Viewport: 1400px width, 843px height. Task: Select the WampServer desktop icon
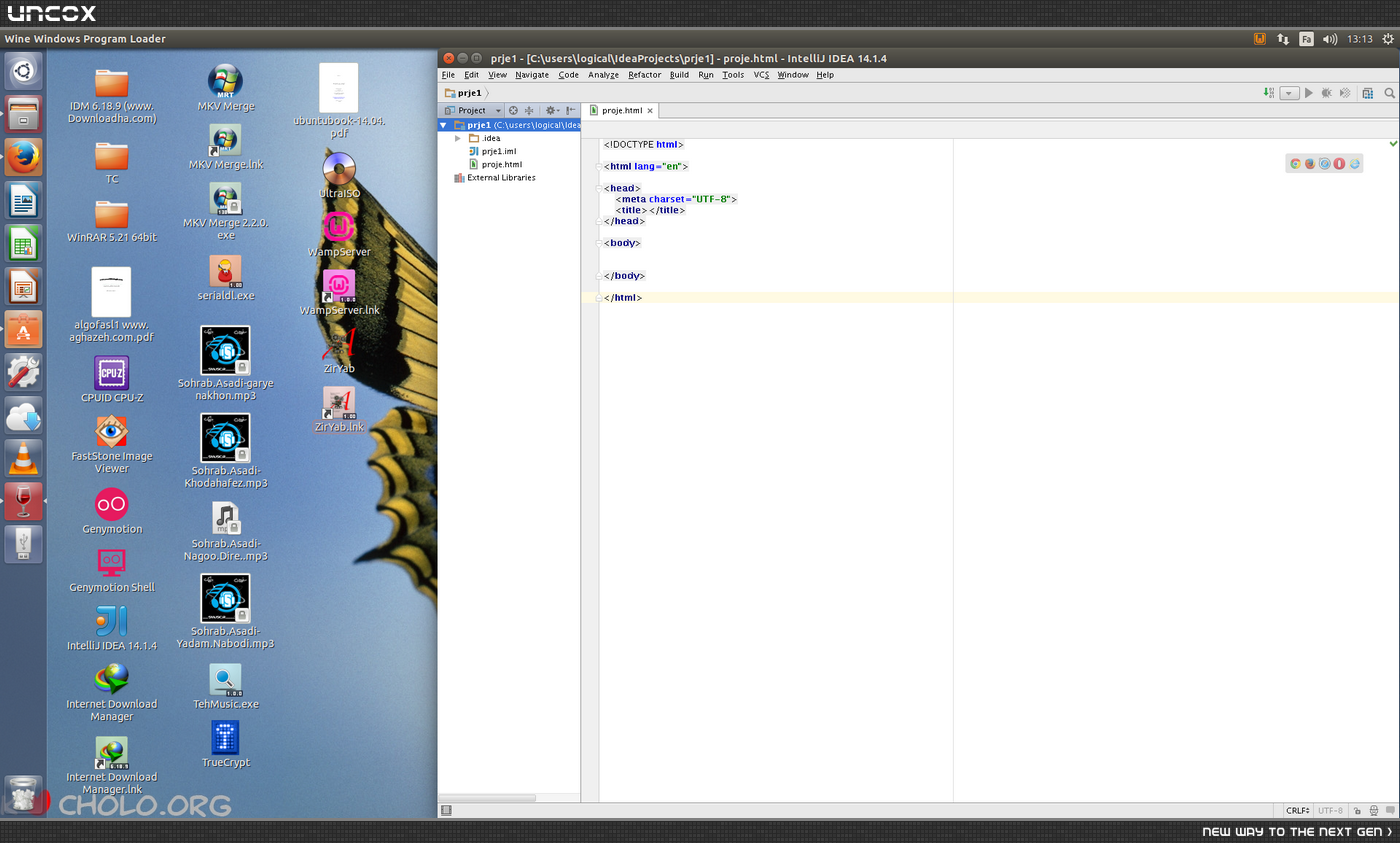(x=339, y=234)
